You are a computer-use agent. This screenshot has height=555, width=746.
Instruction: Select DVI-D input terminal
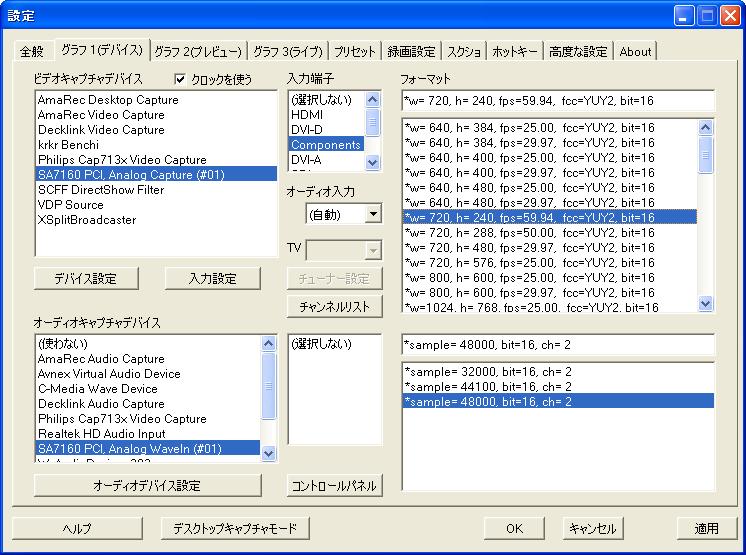[326, 130]
